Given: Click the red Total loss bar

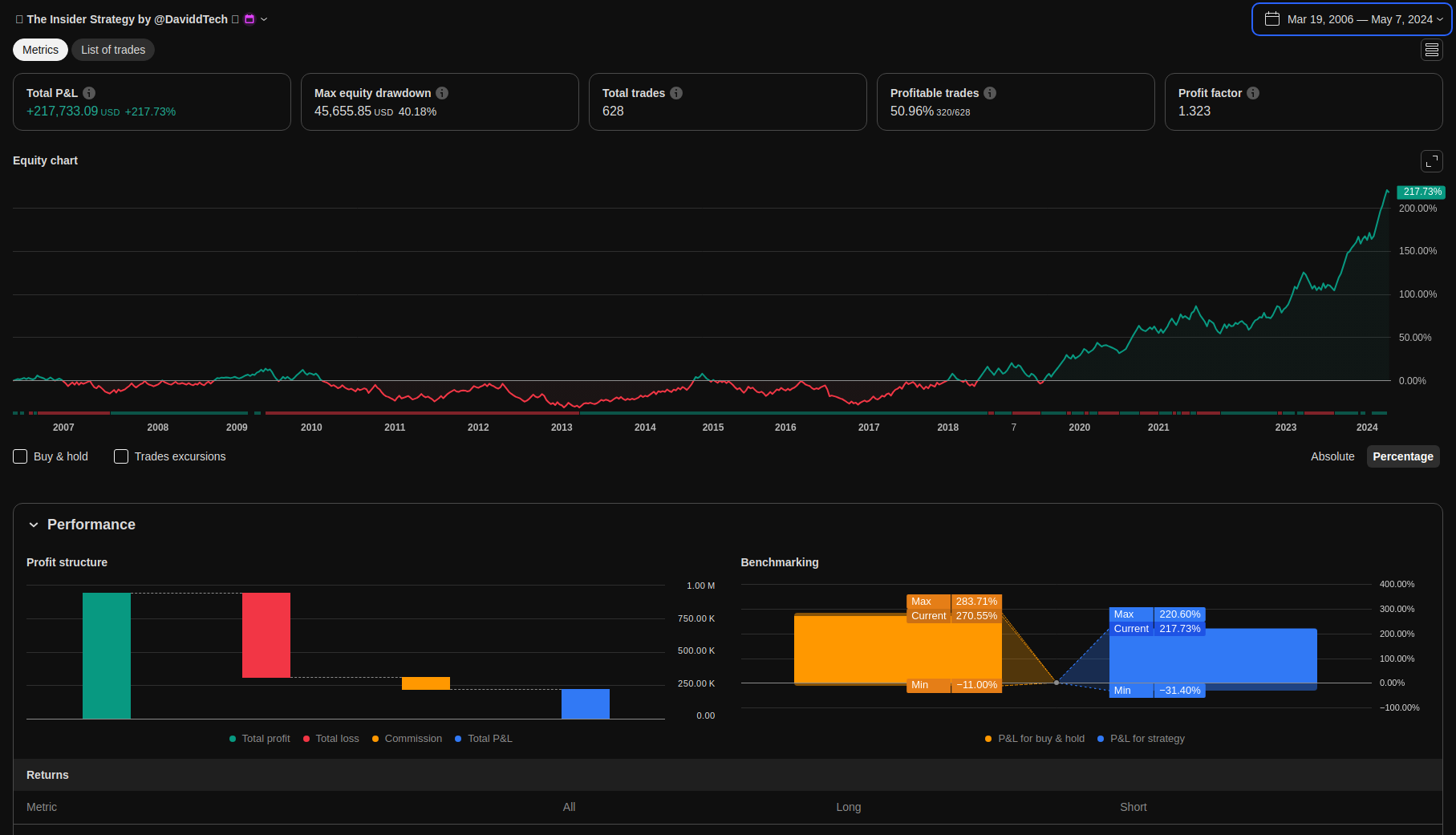Looking at the screenshot, I should tap(266, 635).
